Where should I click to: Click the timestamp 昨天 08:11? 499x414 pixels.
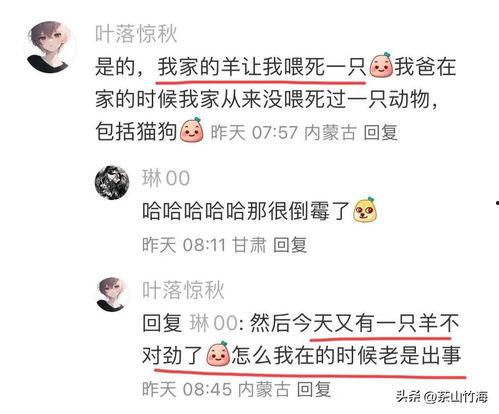(184, 245)
